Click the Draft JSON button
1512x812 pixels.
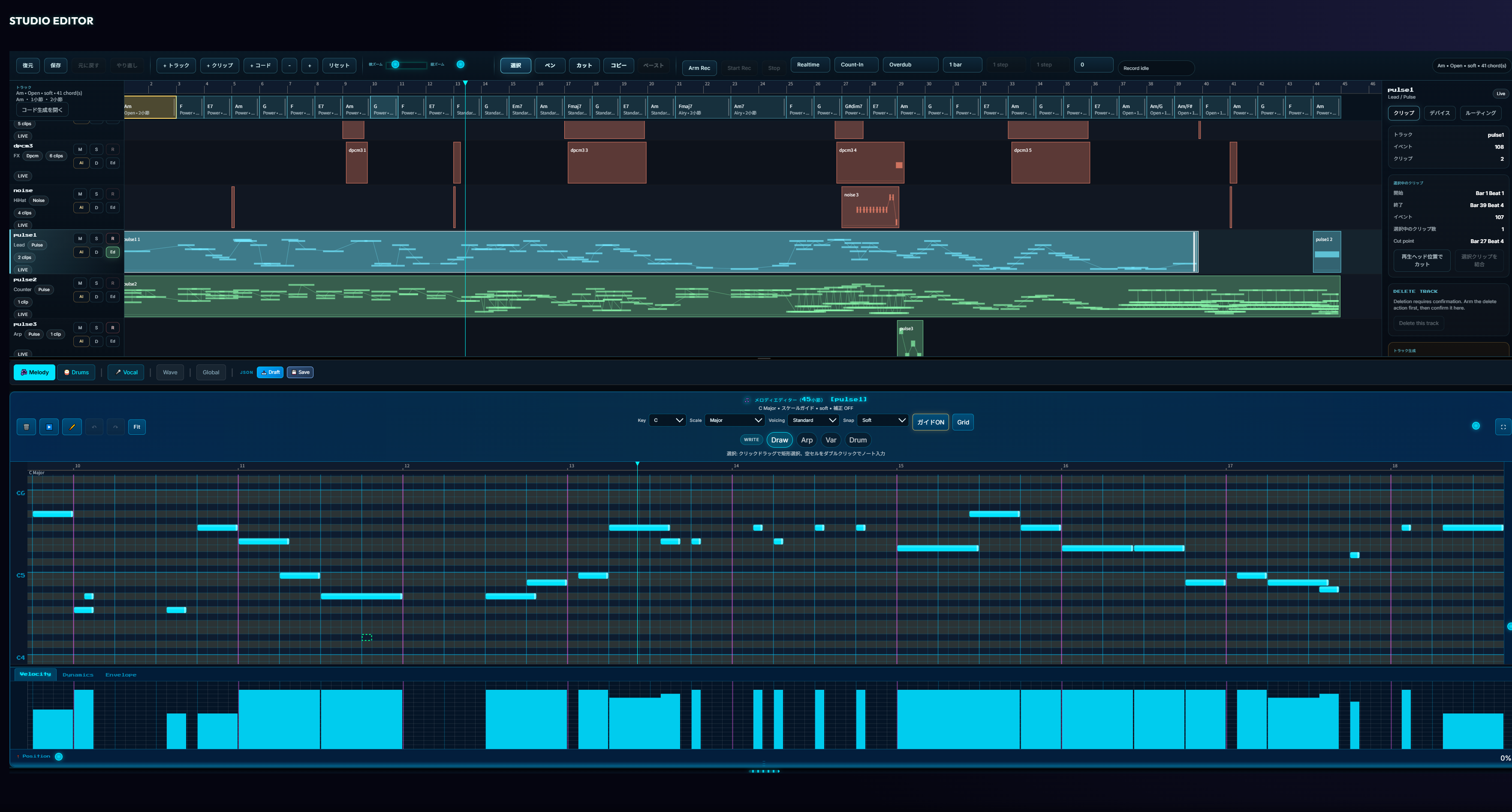(x=270, y=372)
